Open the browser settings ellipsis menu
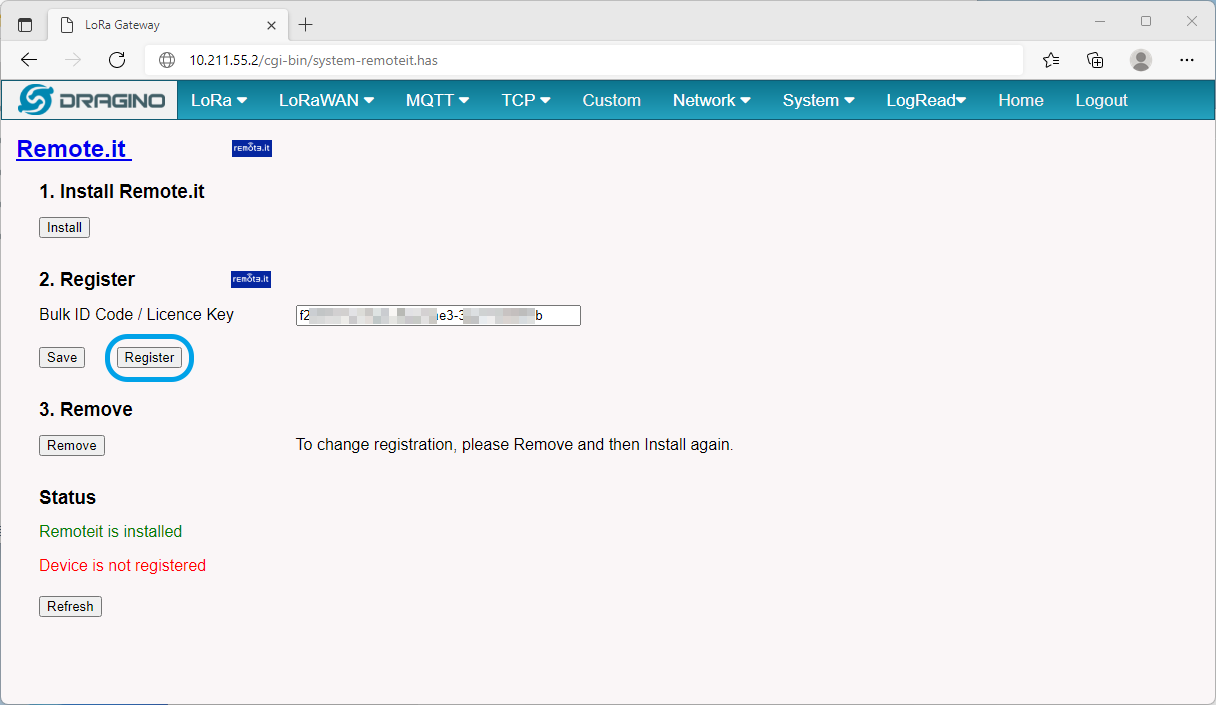 pos(1187,60)
